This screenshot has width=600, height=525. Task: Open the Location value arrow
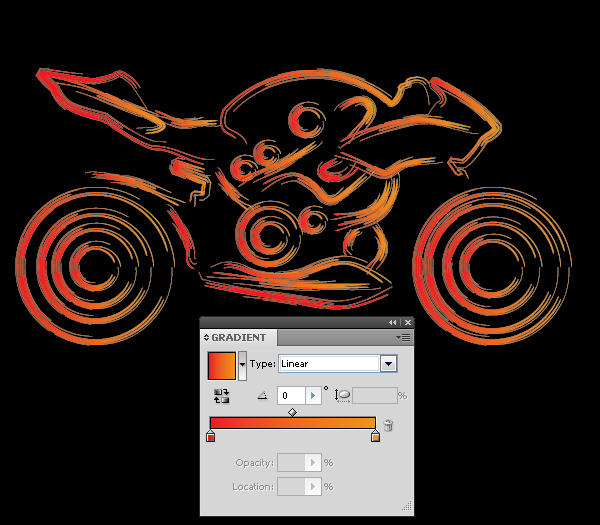point(313,487)
